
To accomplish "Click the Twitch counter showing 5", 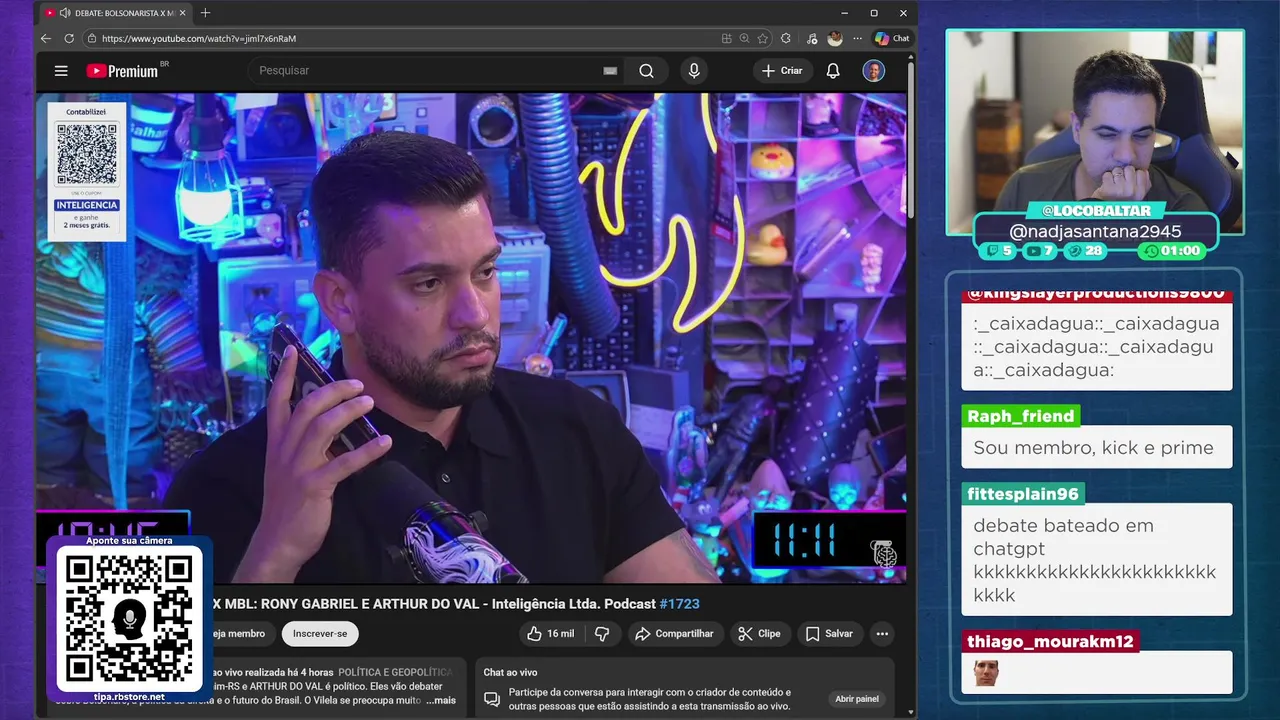I will pos(1000,251).
